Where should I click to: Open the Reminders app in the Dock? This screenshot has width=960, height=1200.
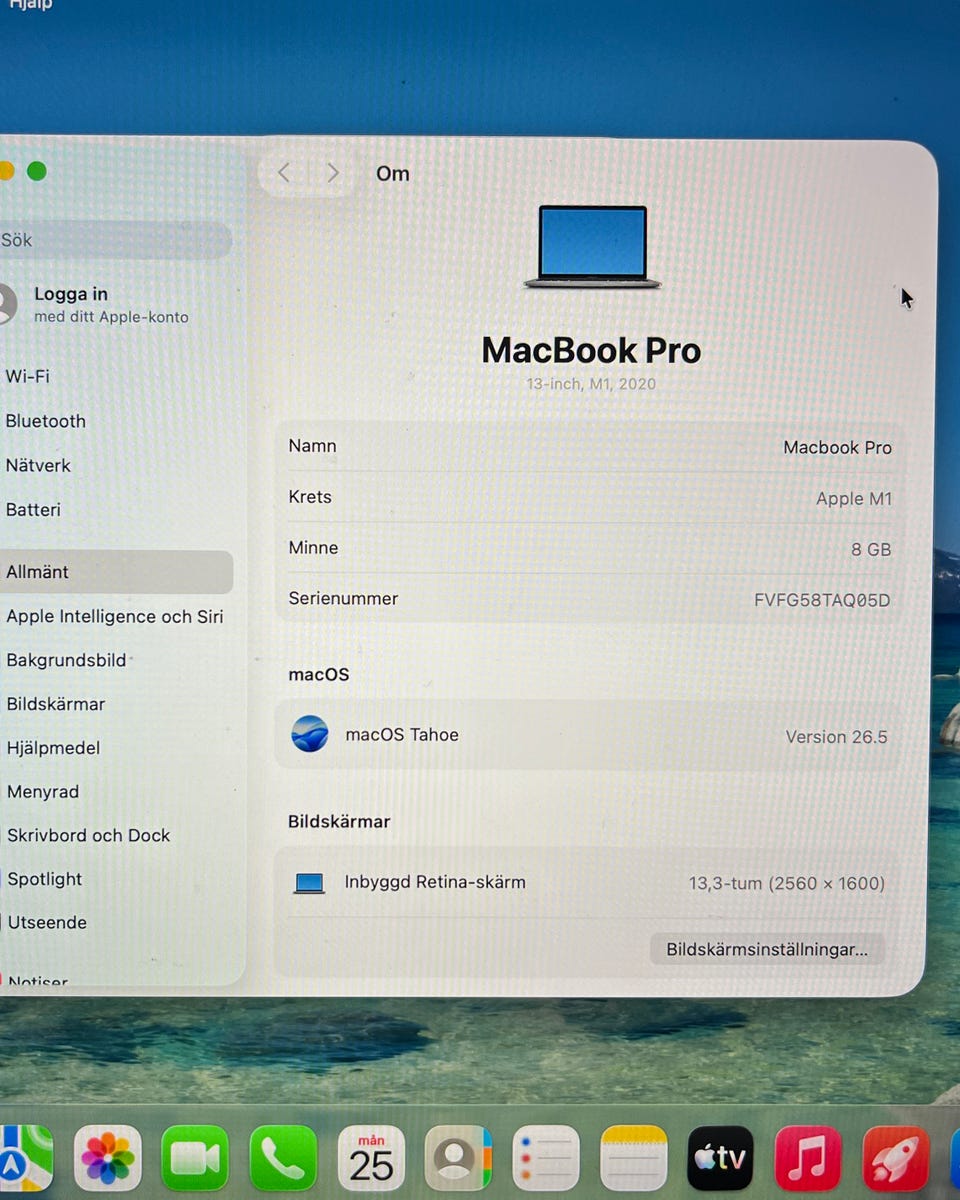546,1158
